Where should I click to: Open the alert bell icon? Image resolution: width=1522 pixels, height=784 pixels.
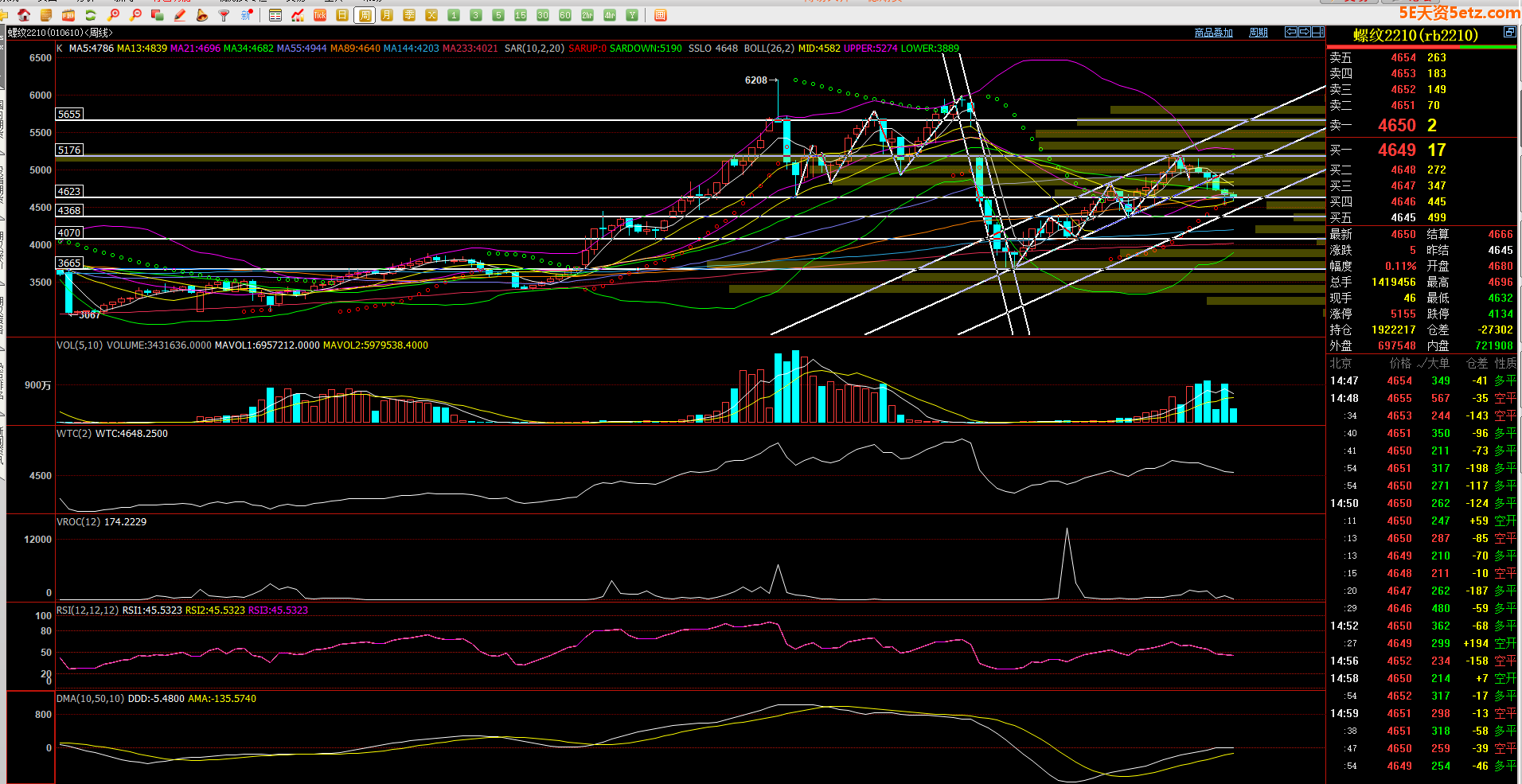[x=202, y=15]
